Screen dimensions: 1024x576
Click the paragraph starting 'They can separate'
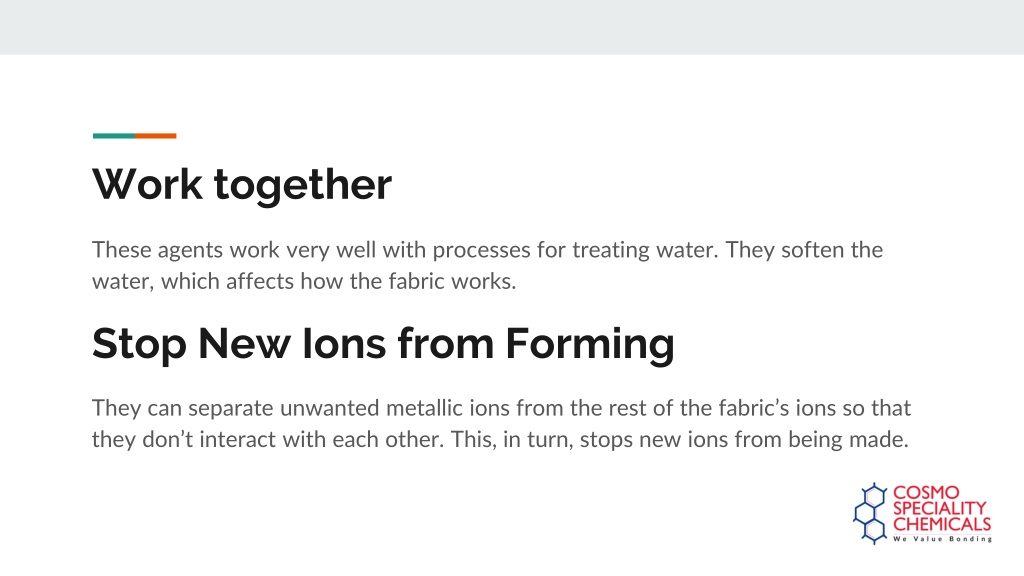501,423
